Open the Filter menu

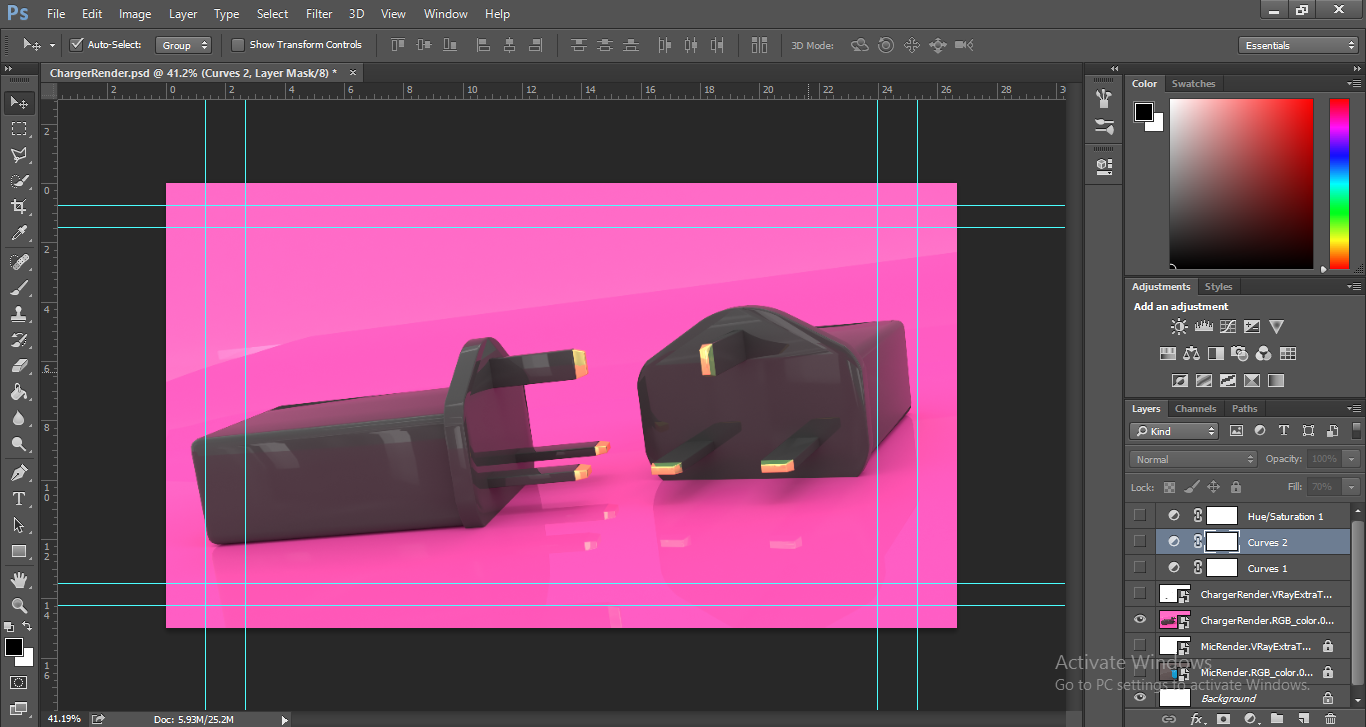tap(319, 14)
